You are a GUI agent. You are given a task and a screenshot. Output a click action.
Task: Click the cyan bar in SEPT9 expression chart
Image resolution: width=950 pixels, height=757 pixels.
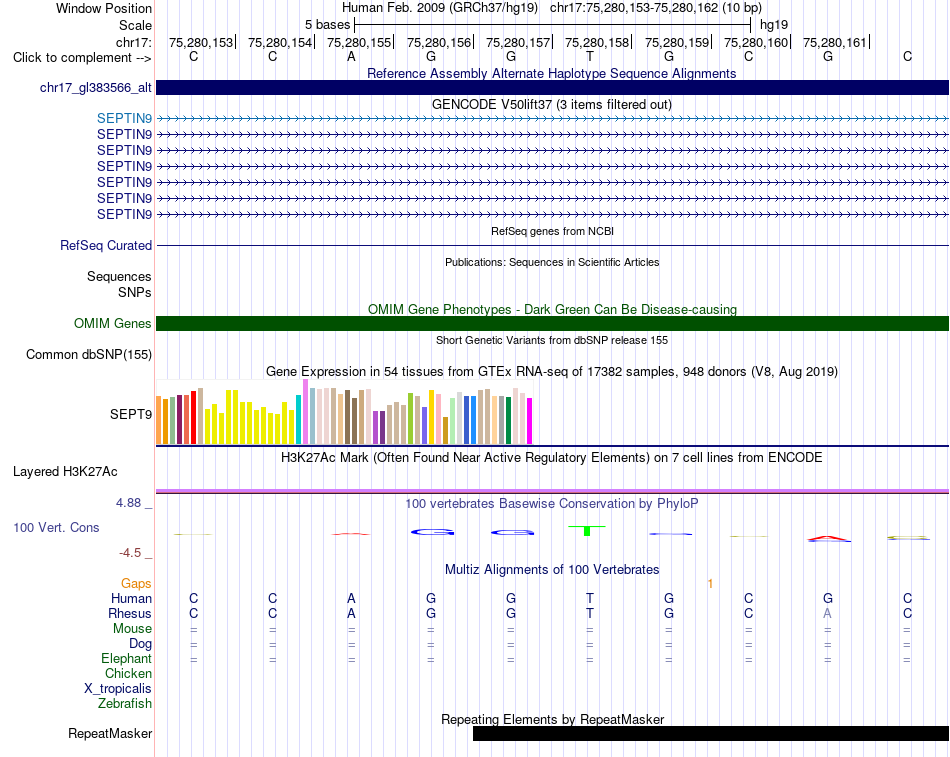tap(298, 419)
